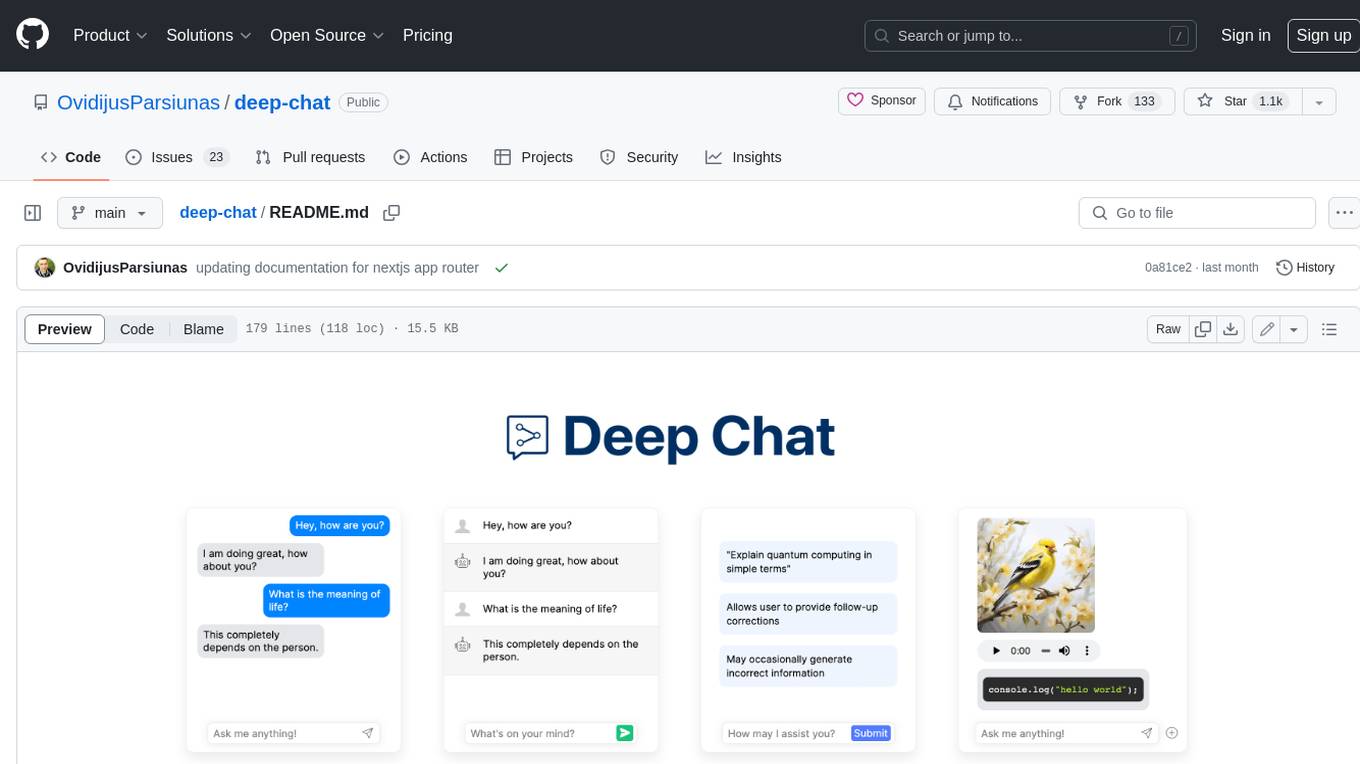The image size is (1360, 764).
Task: Play the audio in the chat demo
Action: coord(996,650)
